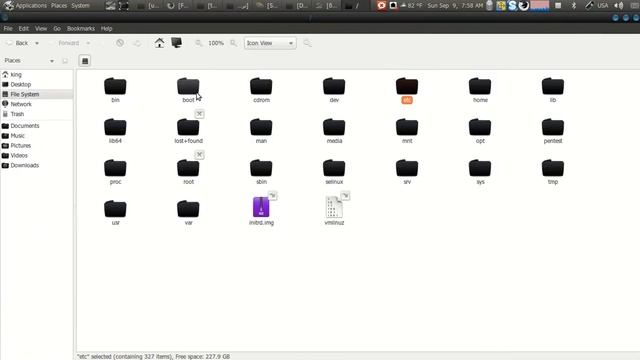
Task: Go Back in folder history
Action: [x=17, y=43]
